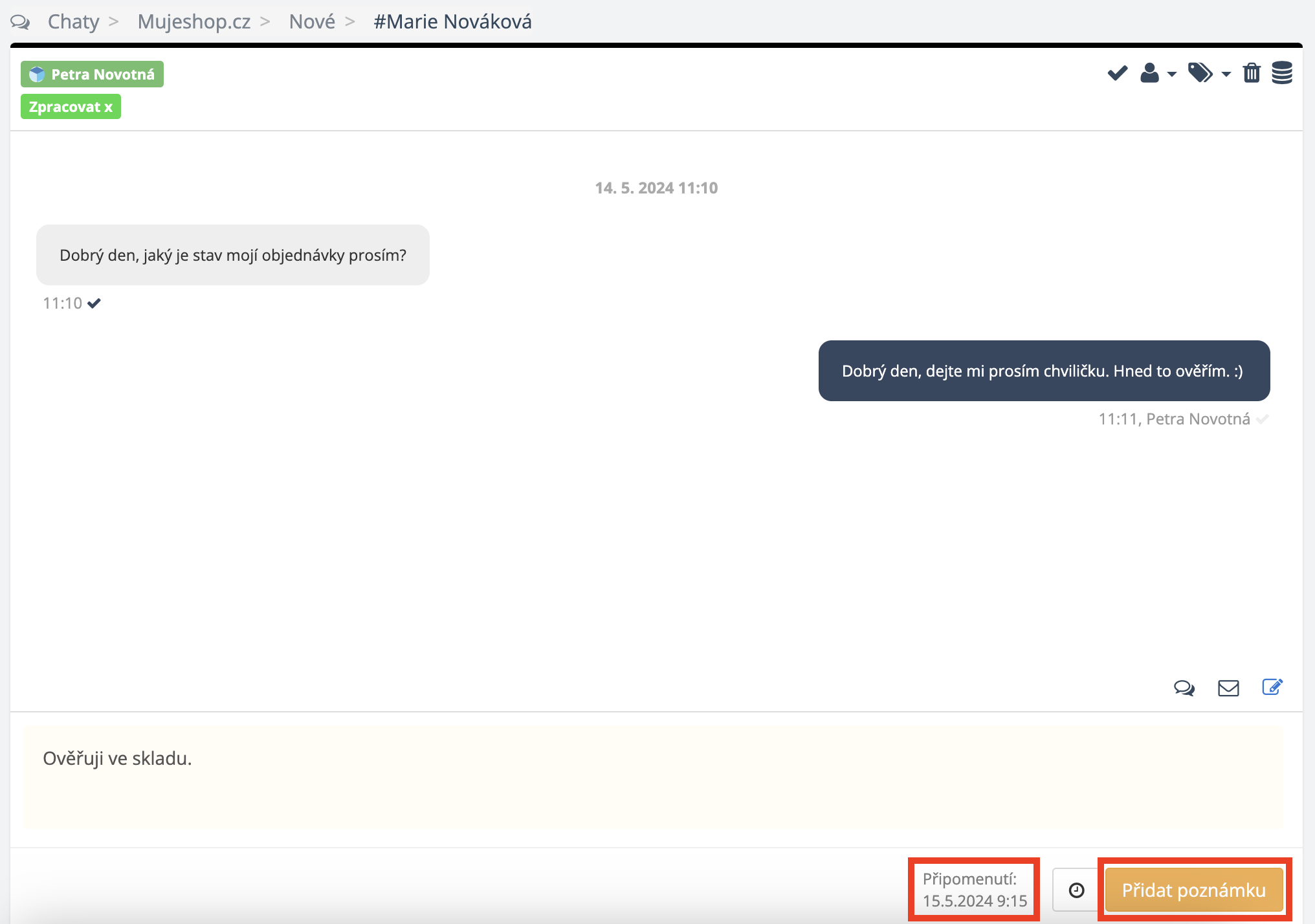The image size is (1315, 924).
Task: Click the checkmark resolve chat icon
Action: tap(1117, 73)
